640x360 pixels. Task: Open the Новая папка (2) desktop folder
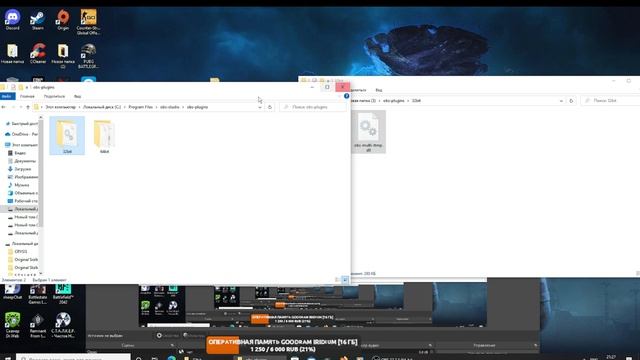[x=63, y=56]
